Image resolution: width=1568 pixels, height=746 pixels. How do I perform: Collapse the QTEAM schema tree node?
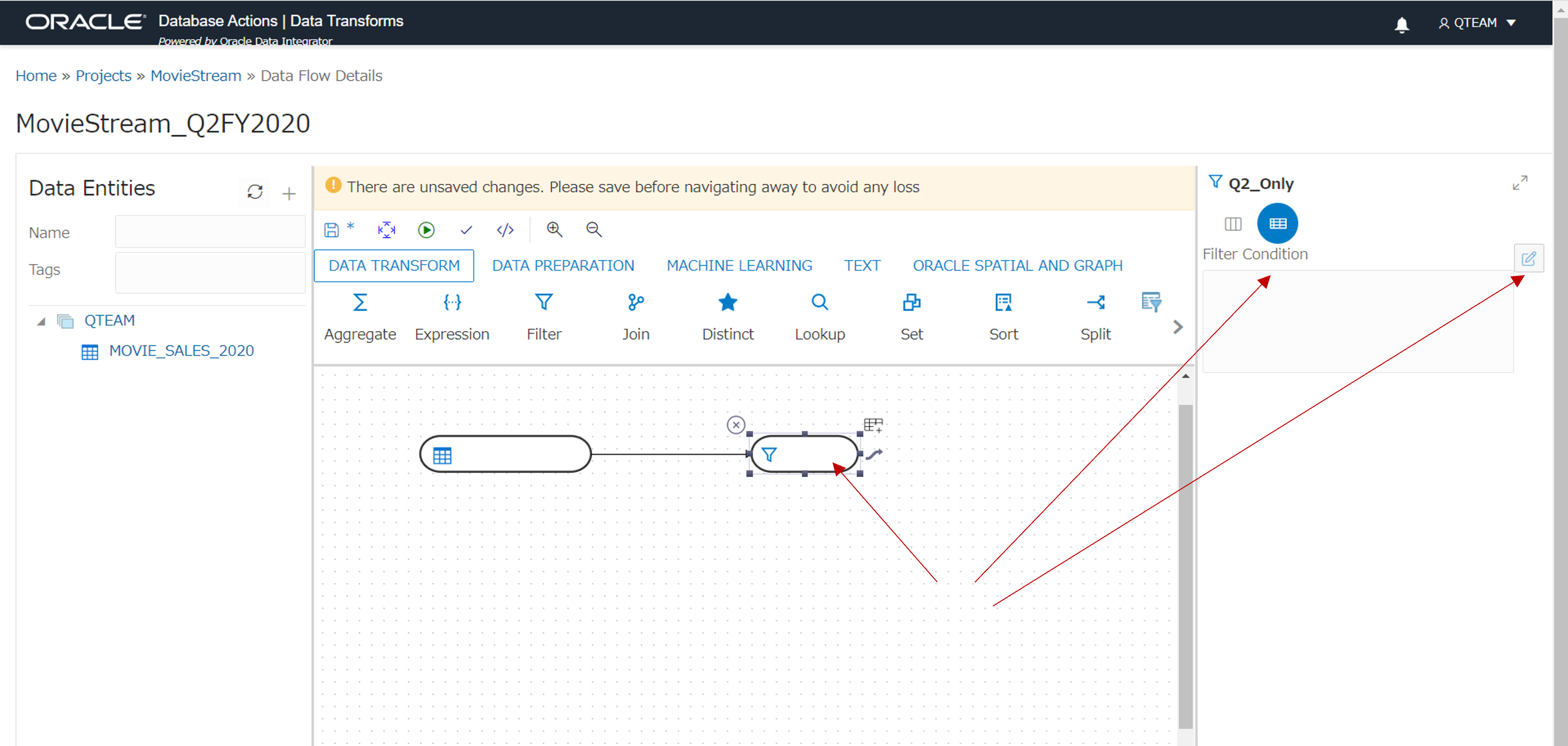click(x=41, y=321)
